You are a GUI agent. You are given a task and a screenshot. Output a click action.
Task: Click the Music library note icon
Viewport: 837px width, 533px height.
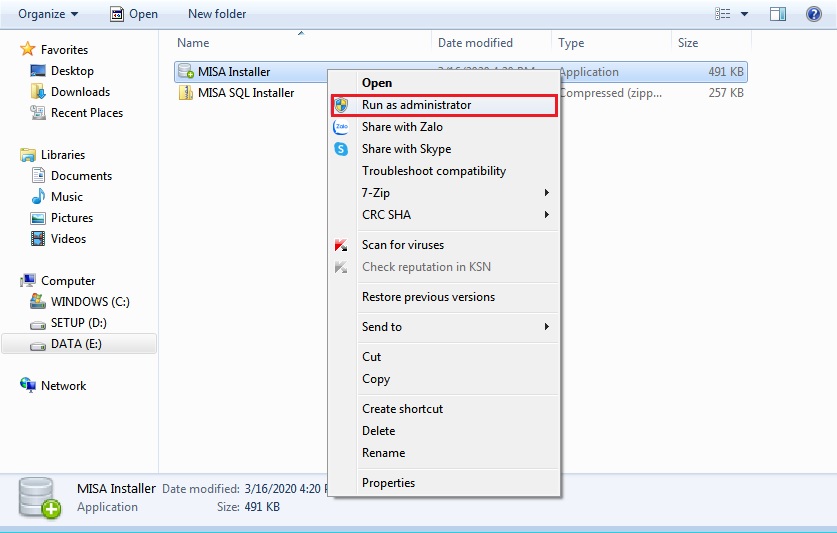click(38, 197)
